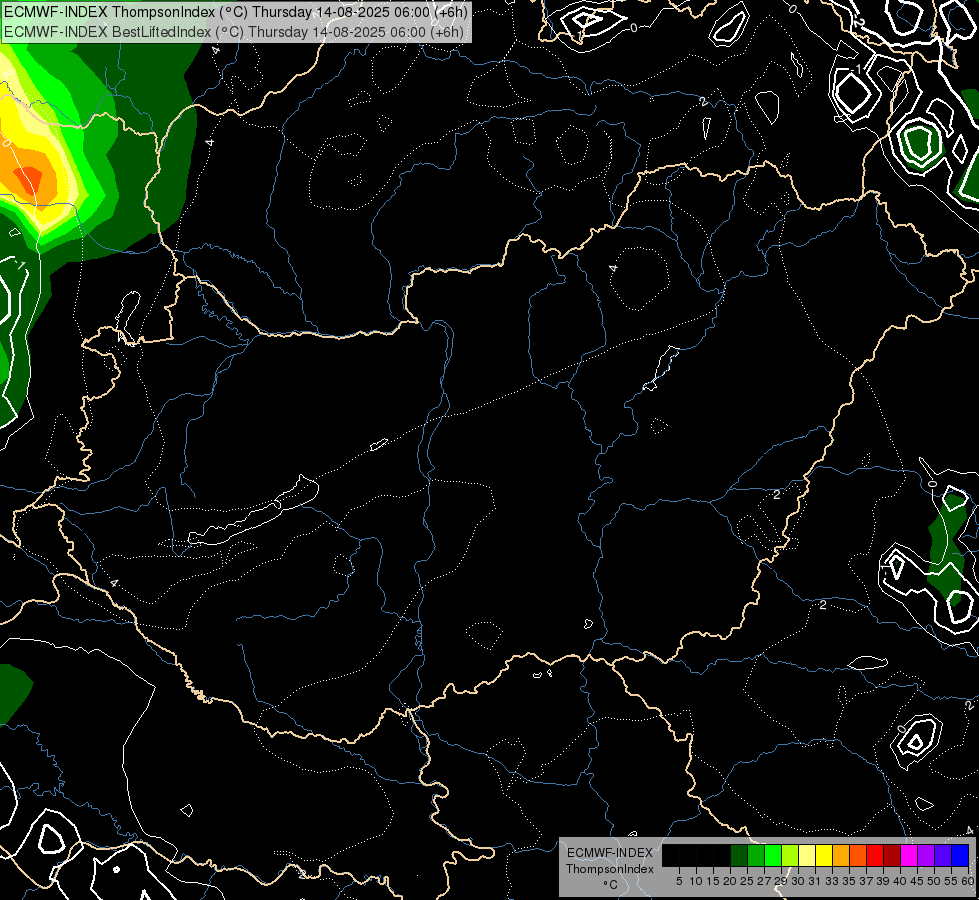Click the '°C' unit label in the legend

point(611,885)
